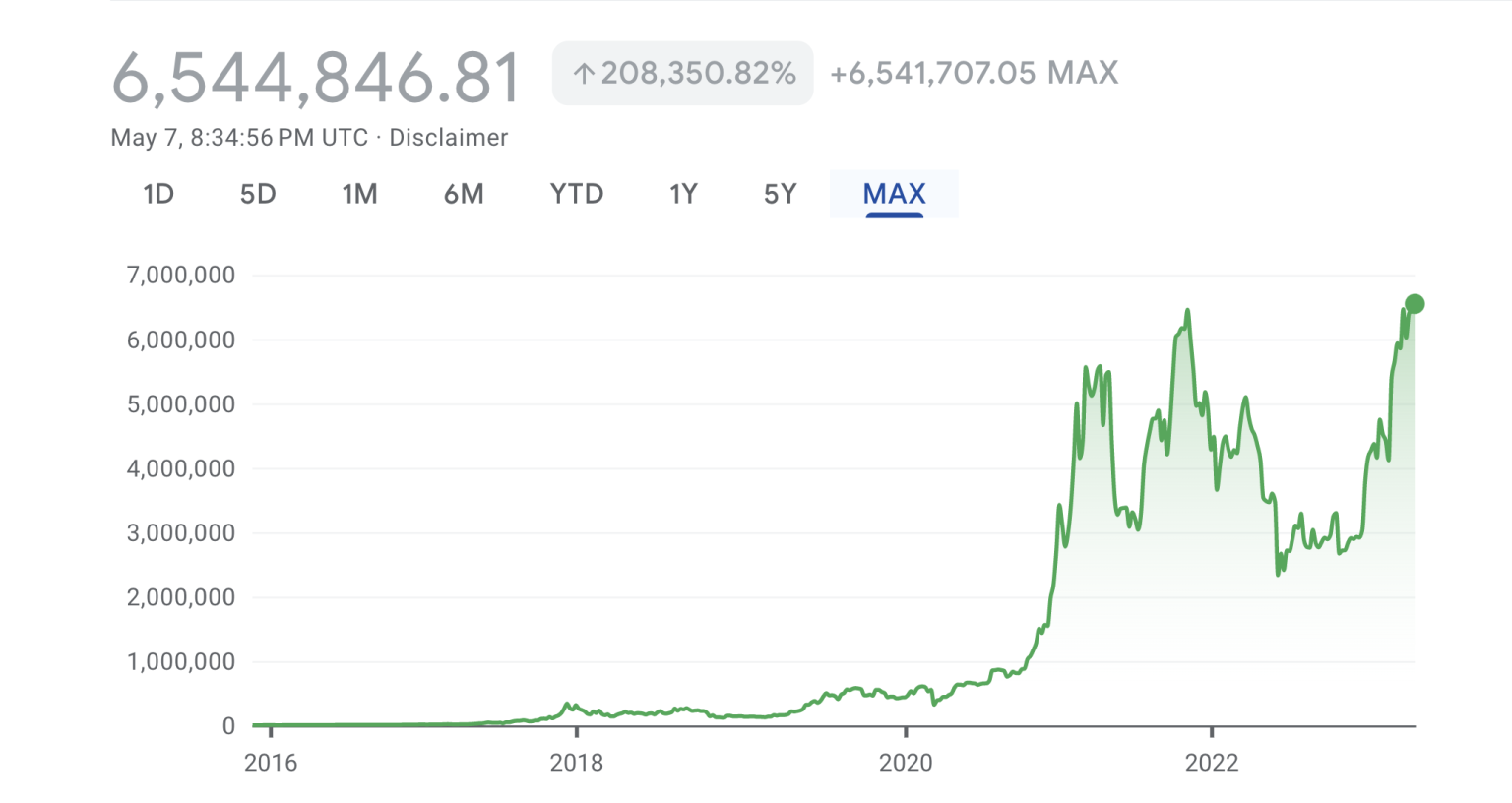Show the 1M price history
Screen dimensions: 1512x803
pos(359,194)
